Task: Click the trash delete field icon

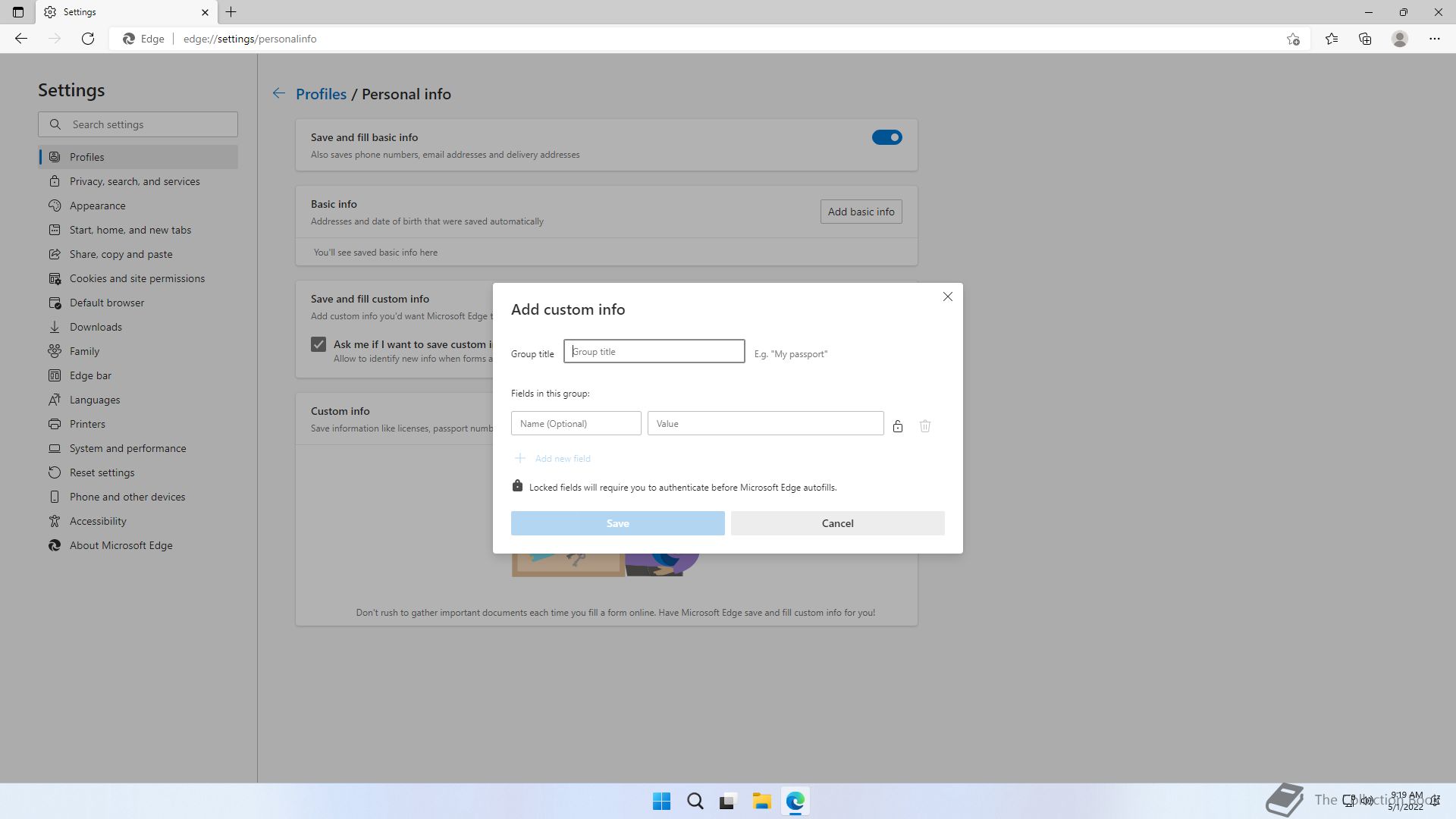Action: pos(924,426)
